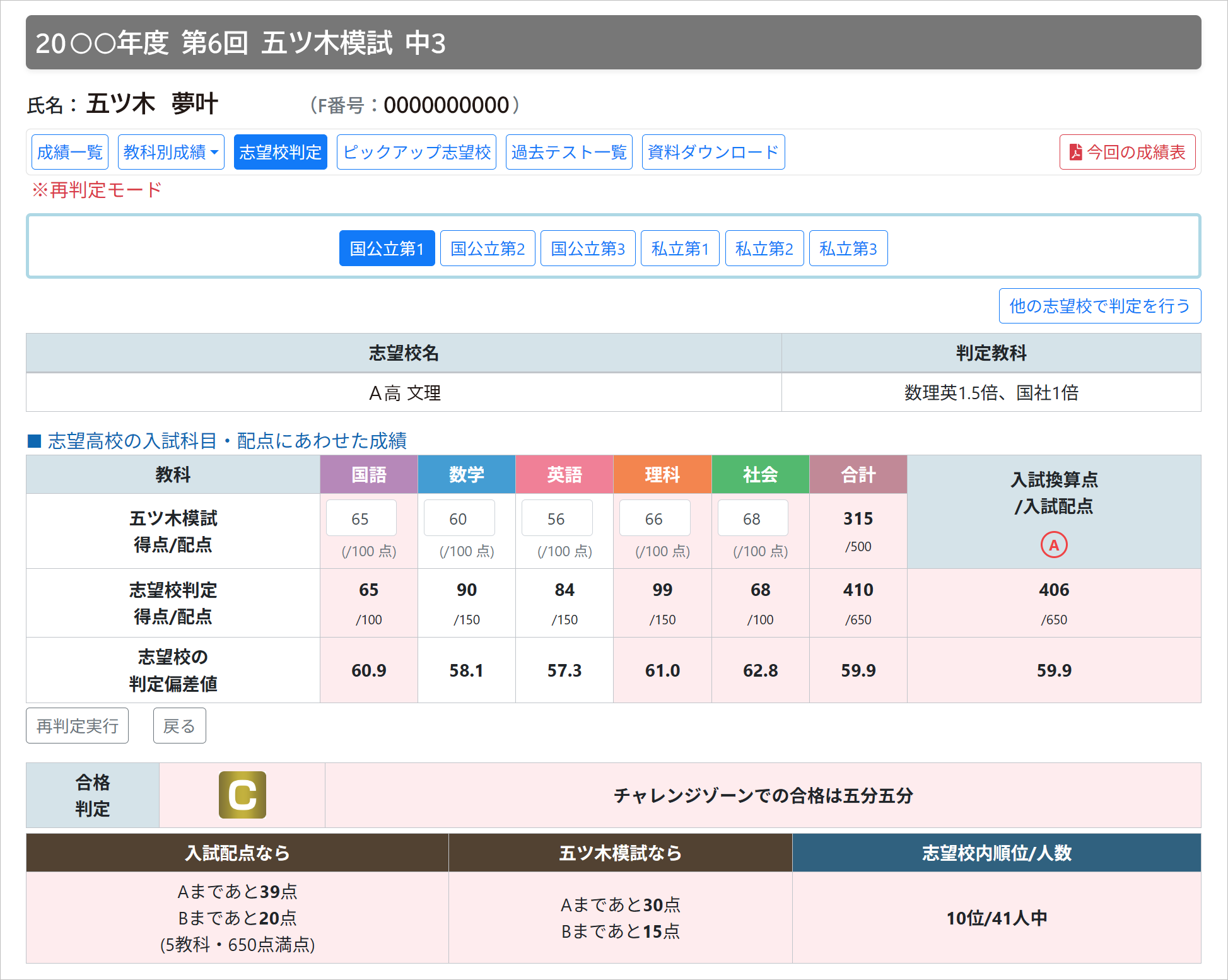Switch to 私立第1 school option
Screen dimensions: 1228x980
pos(679,248)
